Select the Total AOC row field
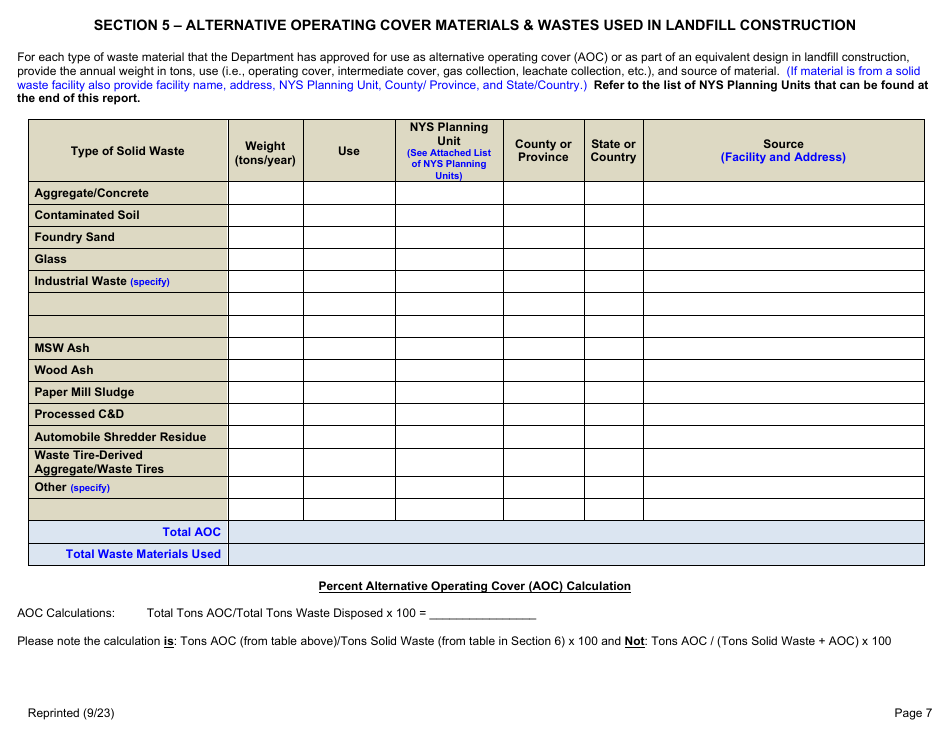 point(575,531)
